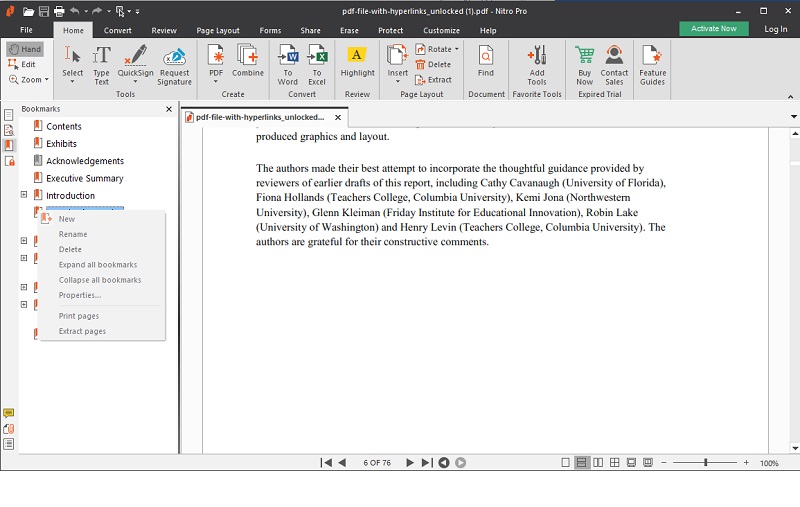Click the Redo arrow icon

[97, 11]
